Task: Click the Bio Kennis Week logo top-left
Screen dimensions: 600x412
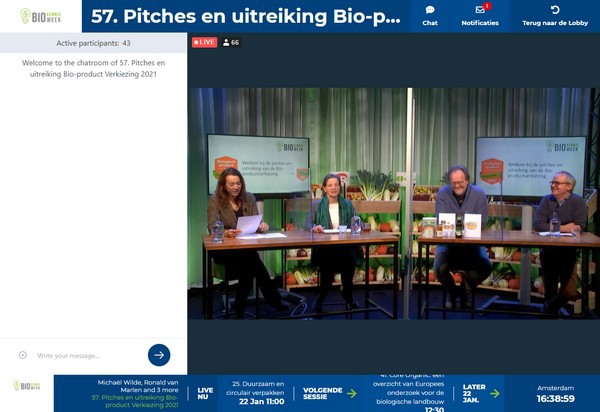Action: (40, 16)
